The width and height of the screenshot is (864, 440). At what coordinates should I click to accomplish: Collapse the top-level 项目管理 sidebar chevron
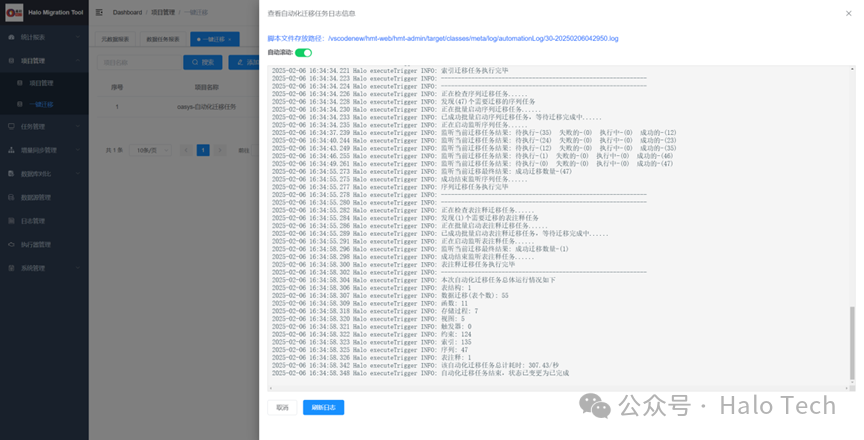(78, 61)
